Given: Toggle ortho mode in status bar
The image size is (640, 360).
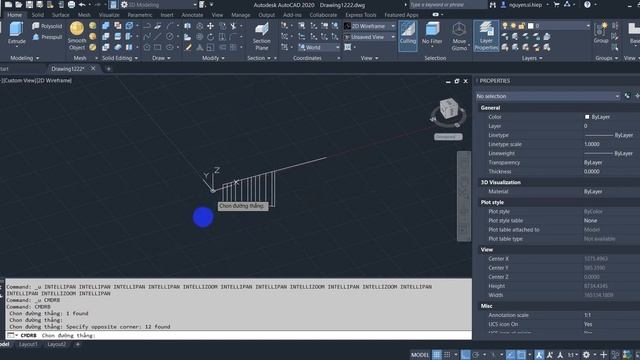Looking at the screenshot, I should (x=465, y=355).
